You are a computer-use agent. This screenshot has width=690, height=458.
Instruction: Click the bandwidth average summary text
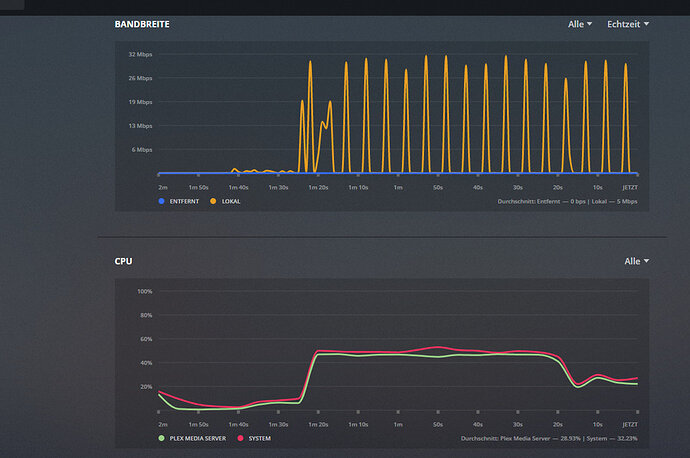[567, 202]
